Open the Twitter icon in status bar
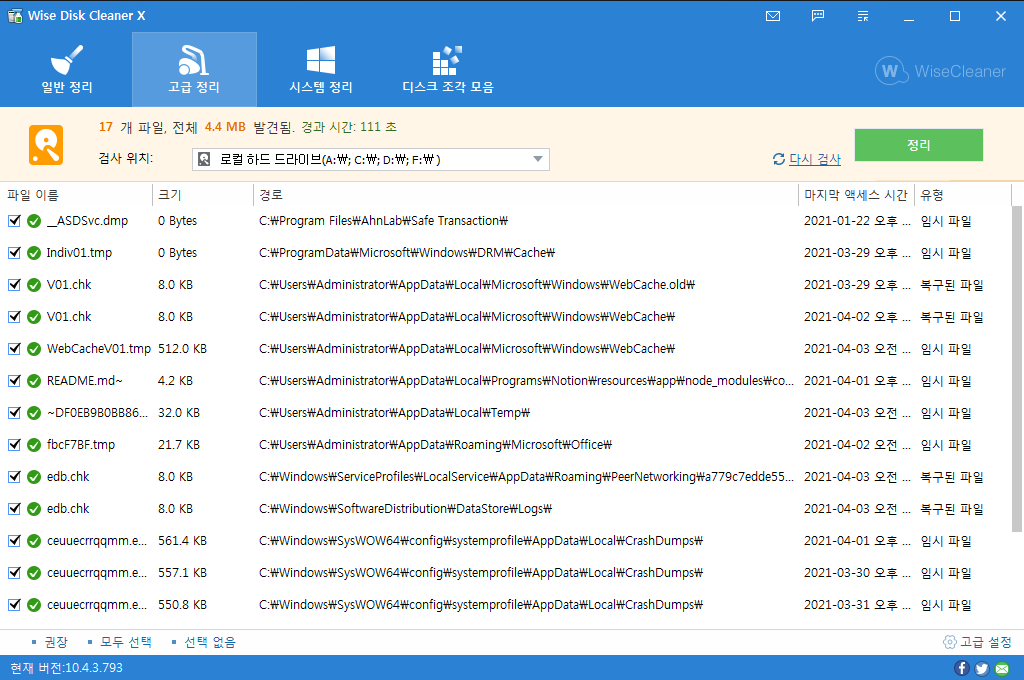1024x680 pixels. pos(982,668)
